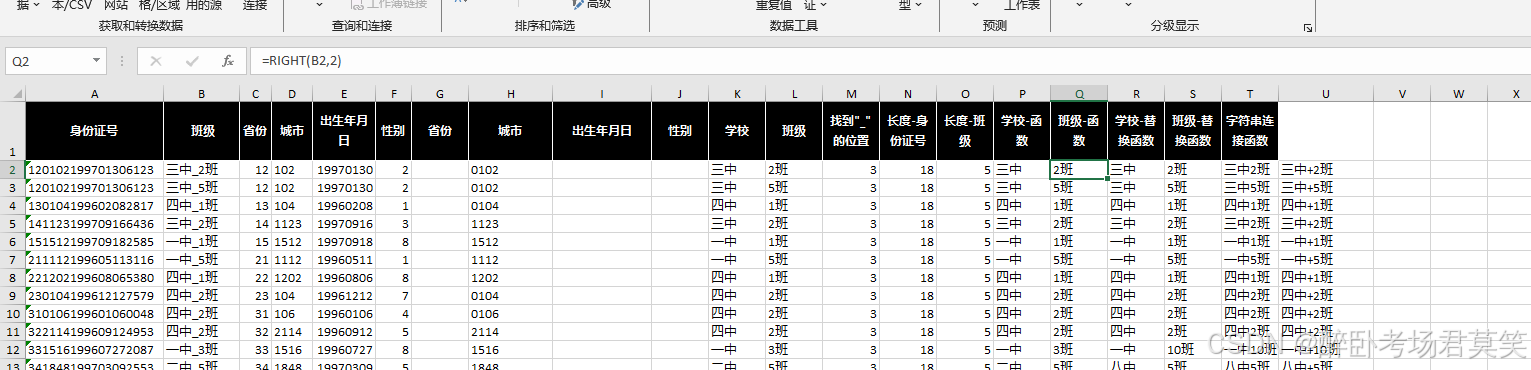Select cell B7 containing 一中_5班
The height and width of the screenshot is (370, 1531).
click(202, 260)
